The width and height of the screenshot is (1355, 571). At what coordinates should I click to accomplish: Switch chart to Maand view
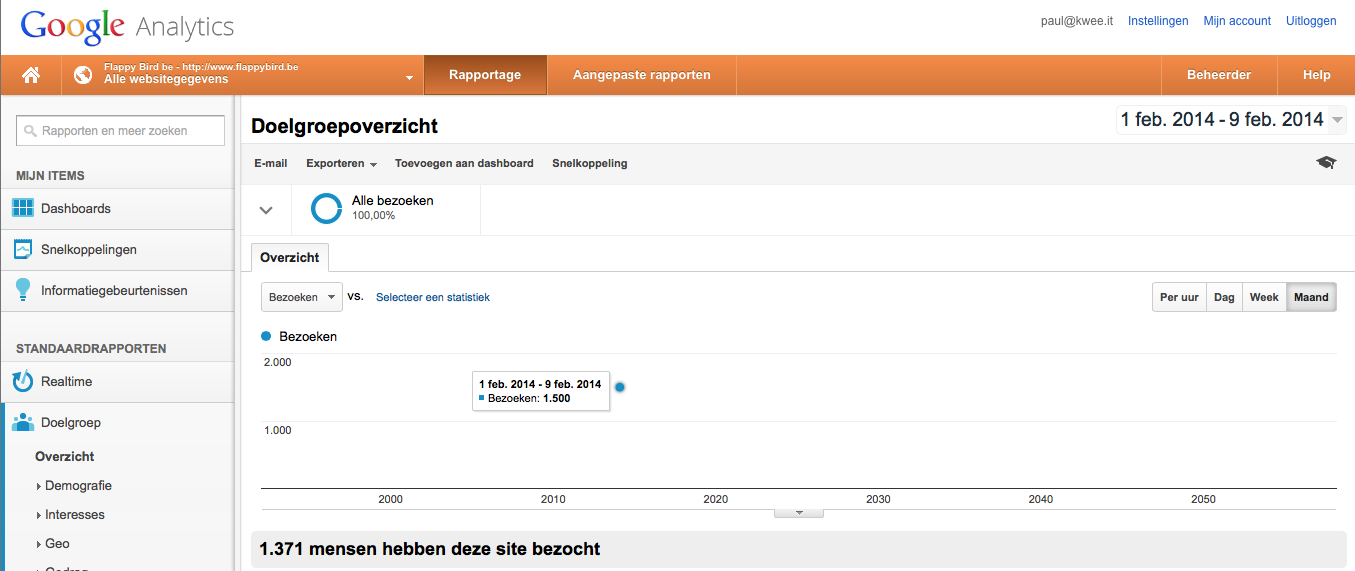[1311, 297]
